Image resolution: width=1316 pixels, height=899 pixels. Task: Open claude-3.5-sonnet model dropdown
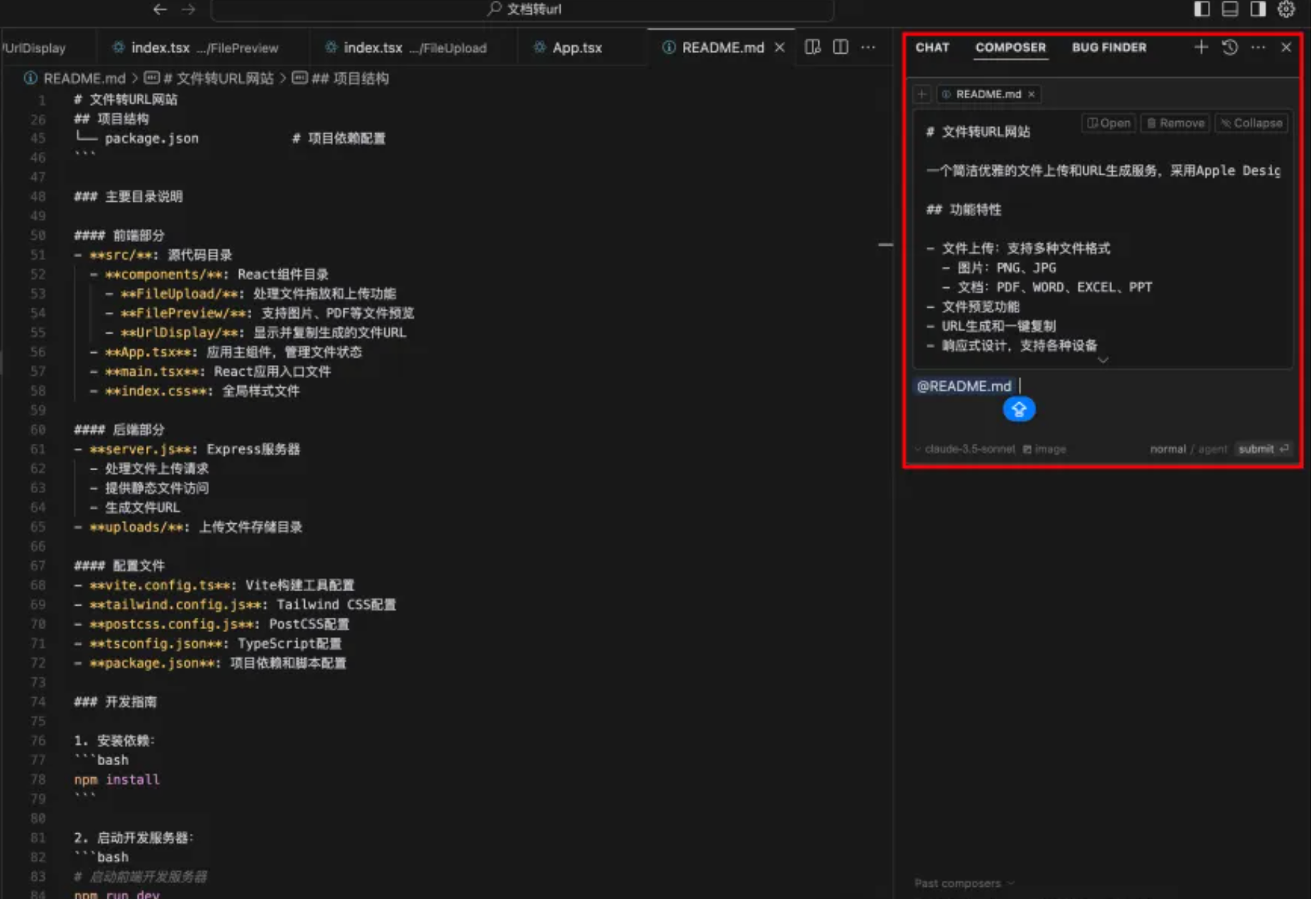[965, 449]
